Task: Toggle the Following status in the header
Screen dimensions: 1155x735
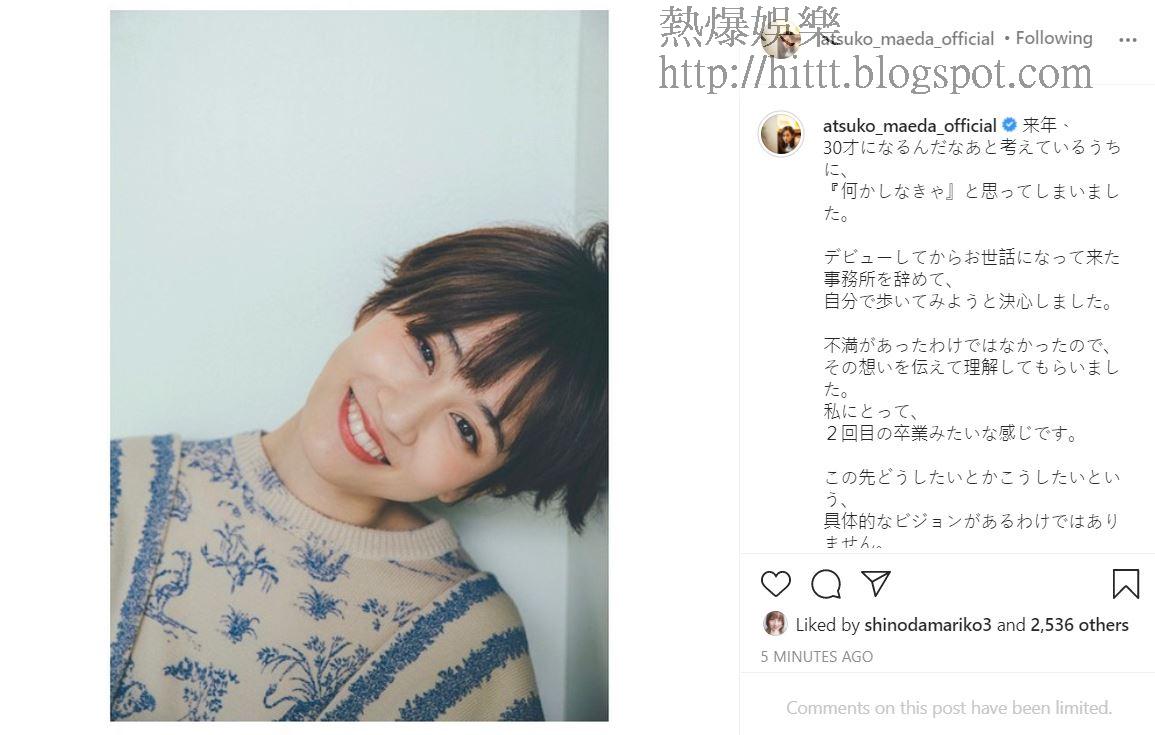Action: (x=1053, y=38)
